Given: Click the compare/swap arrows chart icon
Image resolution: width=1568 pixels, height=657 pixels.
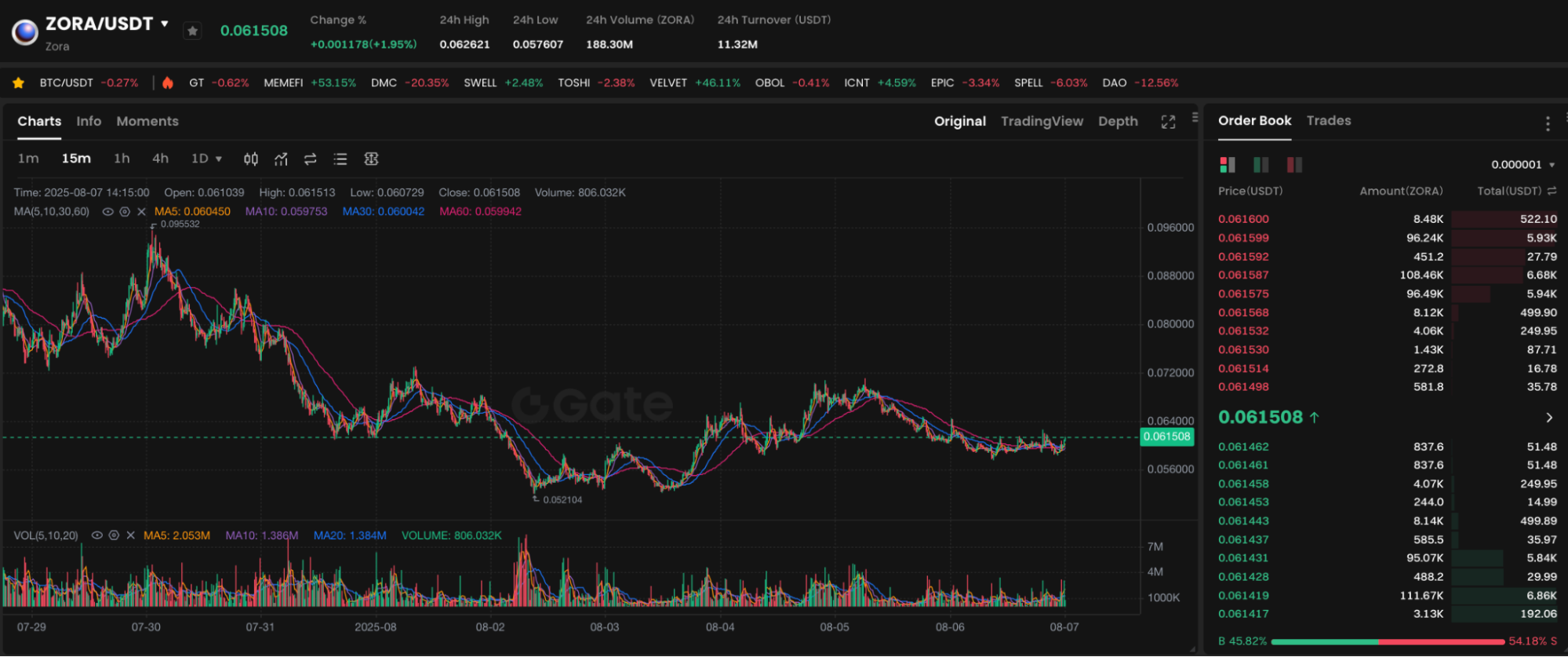Looking at the screenshot, I should (x=311, y=159).
